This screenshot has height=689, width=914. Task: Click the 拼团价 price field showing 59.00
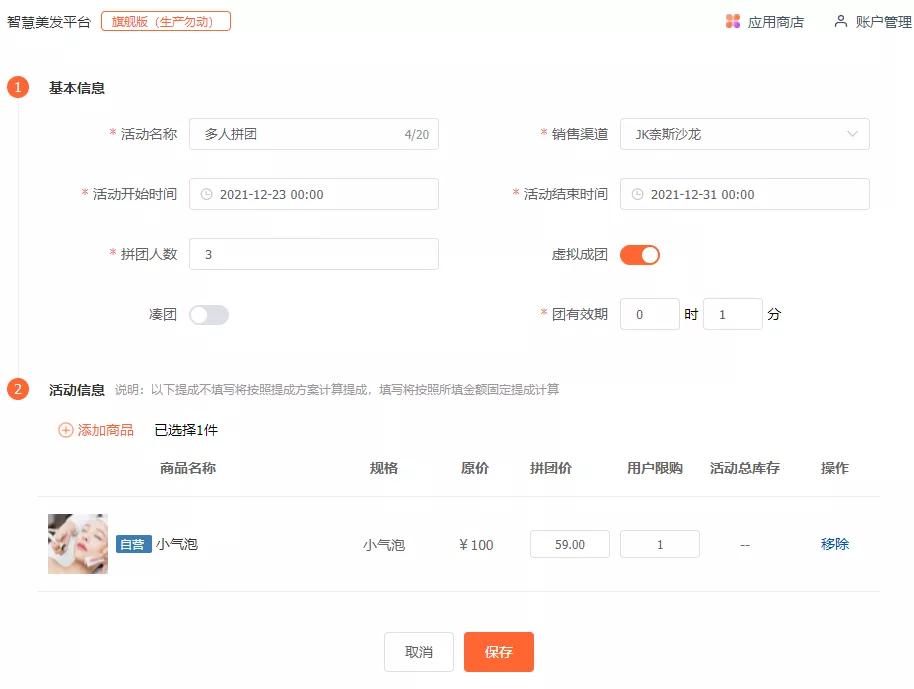569,544
